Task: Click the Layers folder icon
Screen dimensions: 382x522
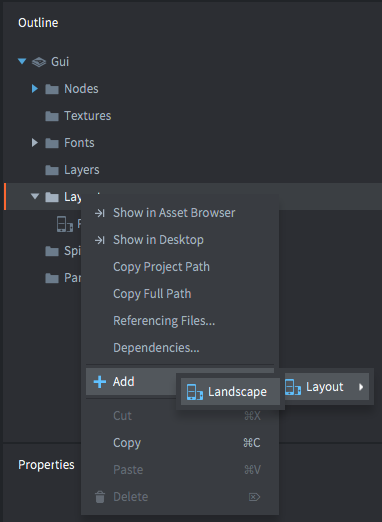Action: point(52,170)
